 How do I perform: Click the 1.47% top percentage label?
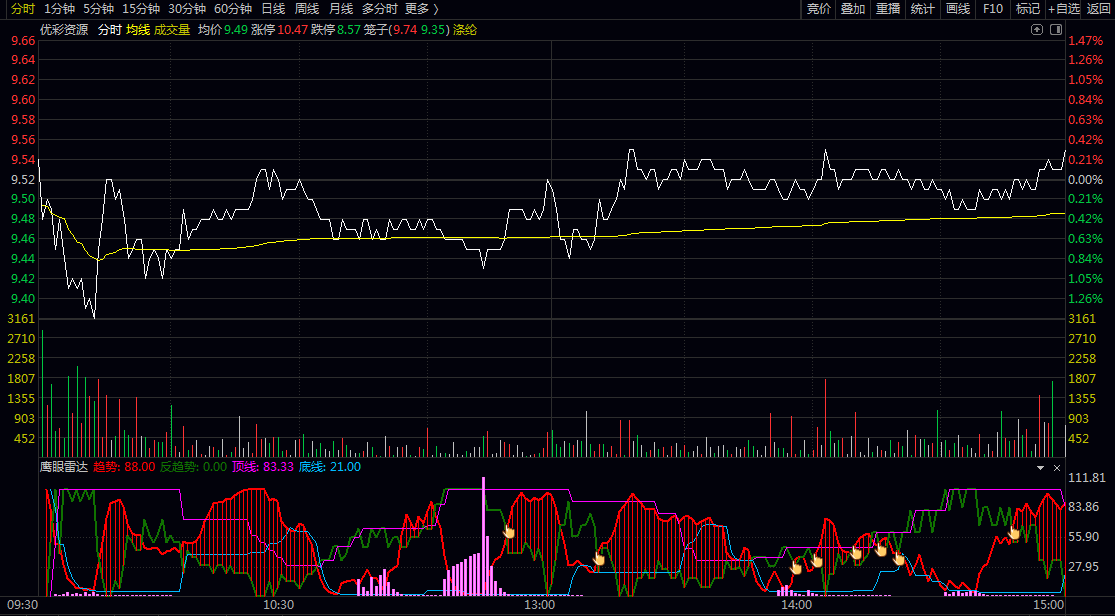[x=1086, y=41]
